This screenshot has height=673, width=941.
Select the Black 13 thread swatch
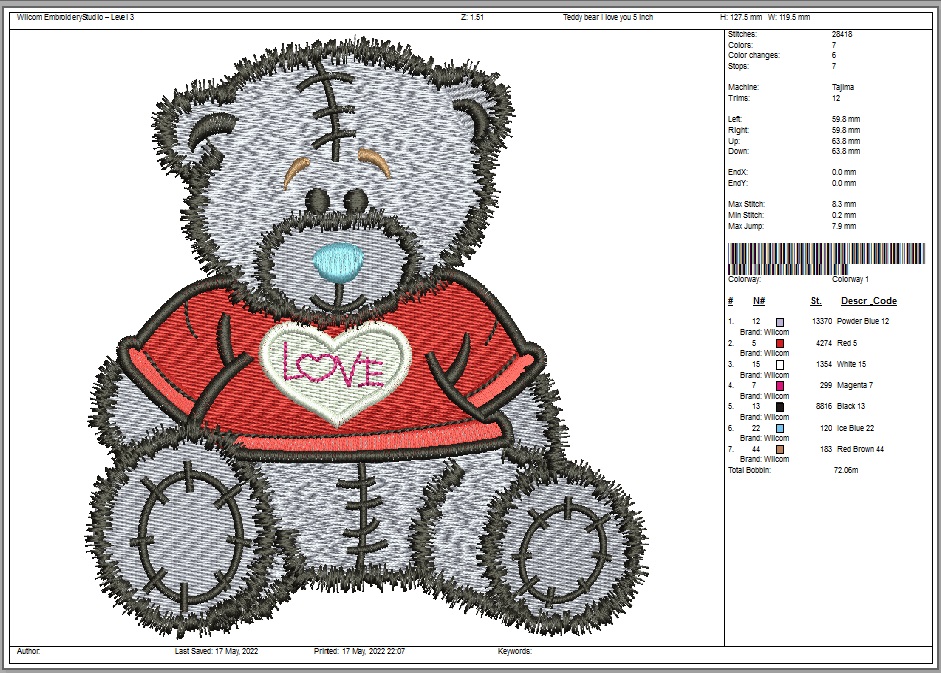coord(780,407)
